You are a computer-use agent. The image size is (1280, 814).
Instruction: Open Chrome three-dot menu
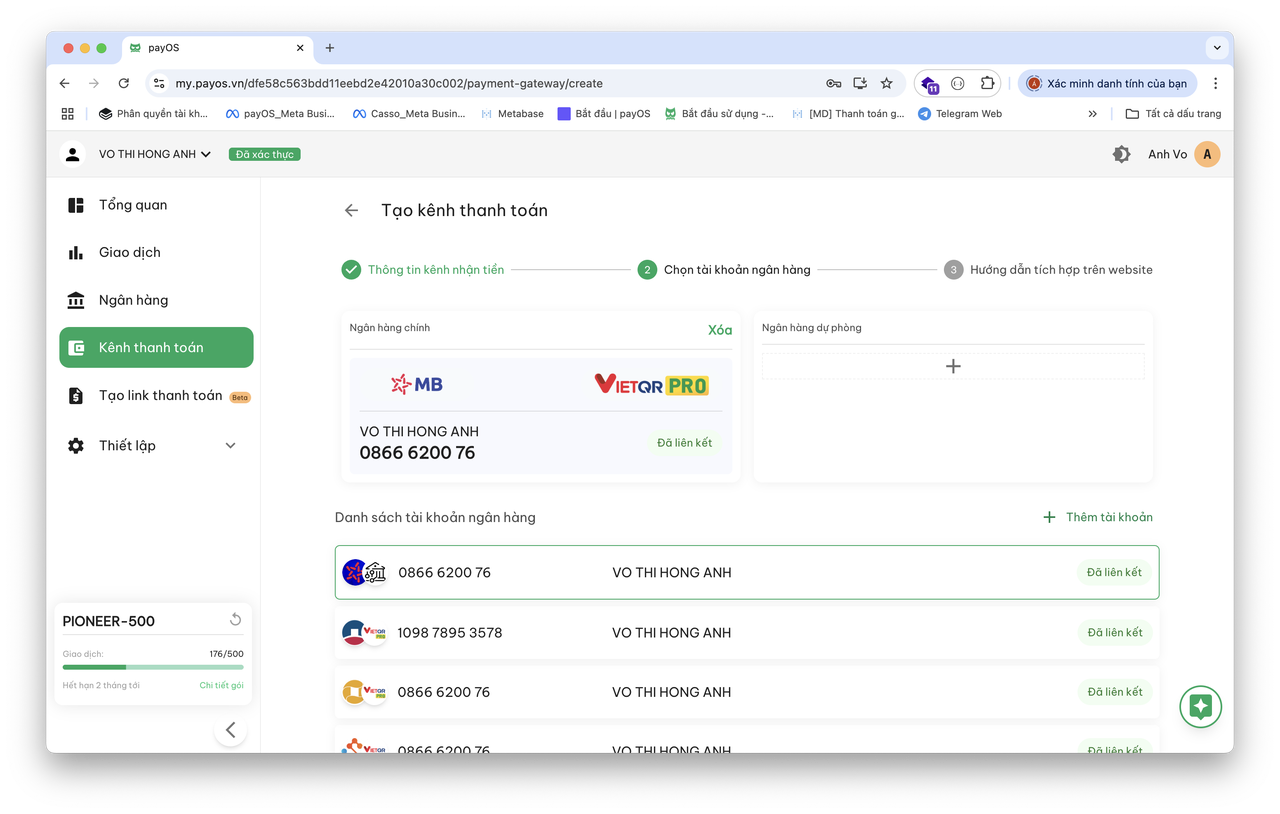click(x=1215, y=83)
